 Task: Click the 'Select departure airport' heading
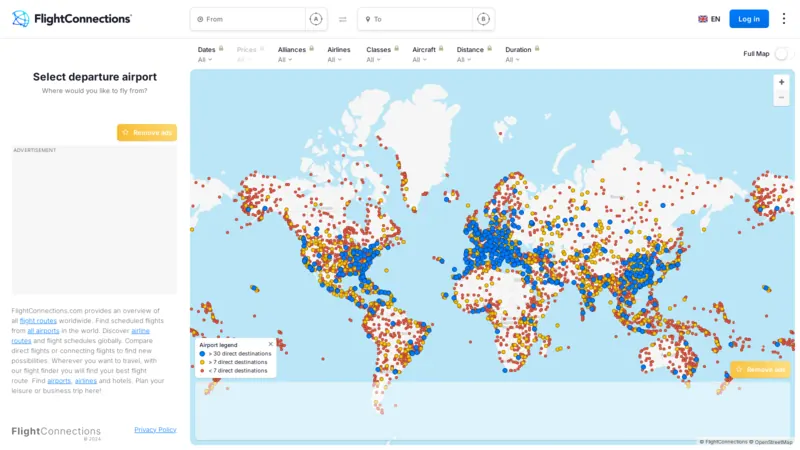tap(95, 77)
